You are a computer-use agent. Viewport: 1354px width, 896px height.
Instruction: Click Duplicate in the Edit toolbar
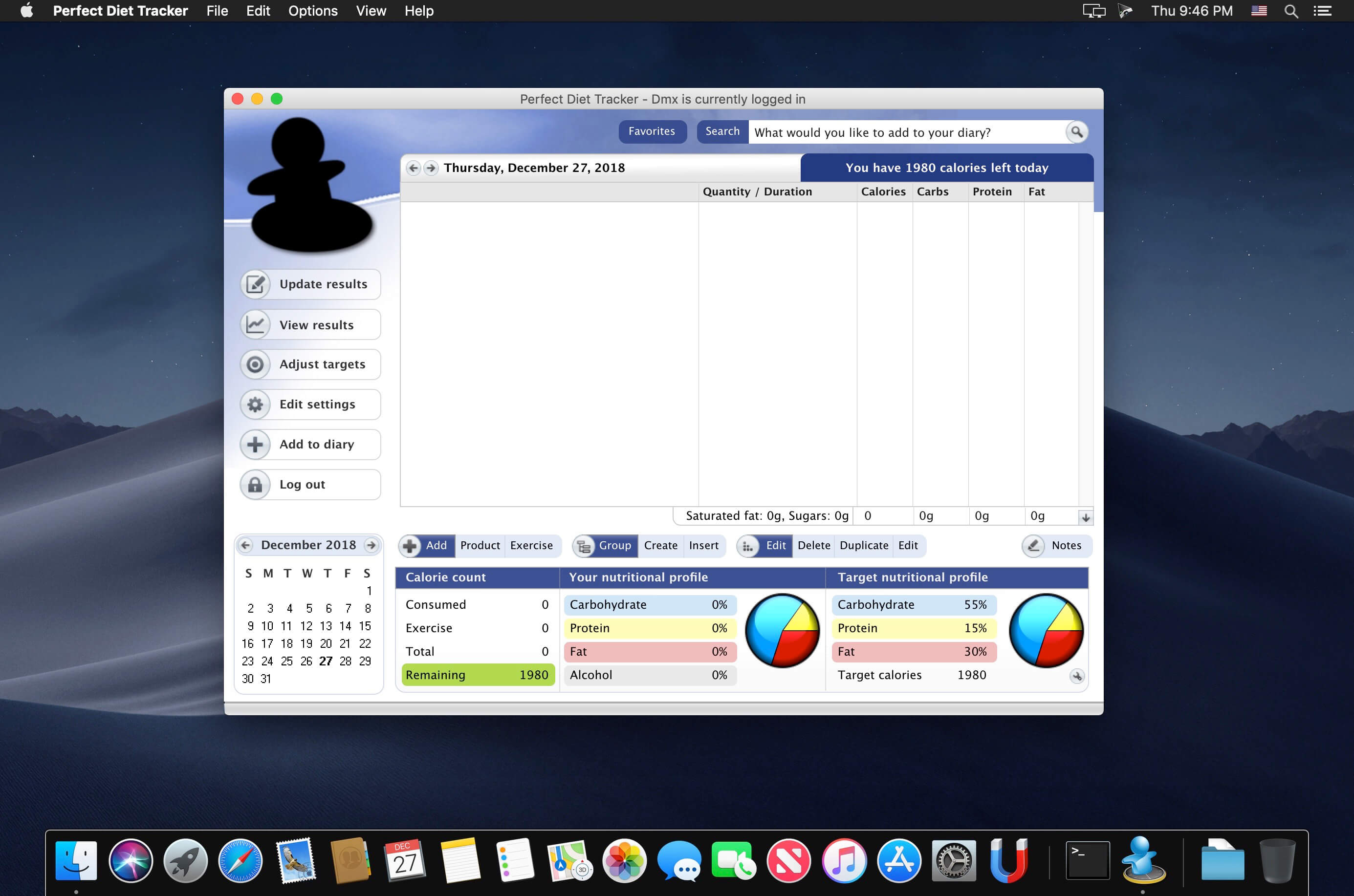864,546
